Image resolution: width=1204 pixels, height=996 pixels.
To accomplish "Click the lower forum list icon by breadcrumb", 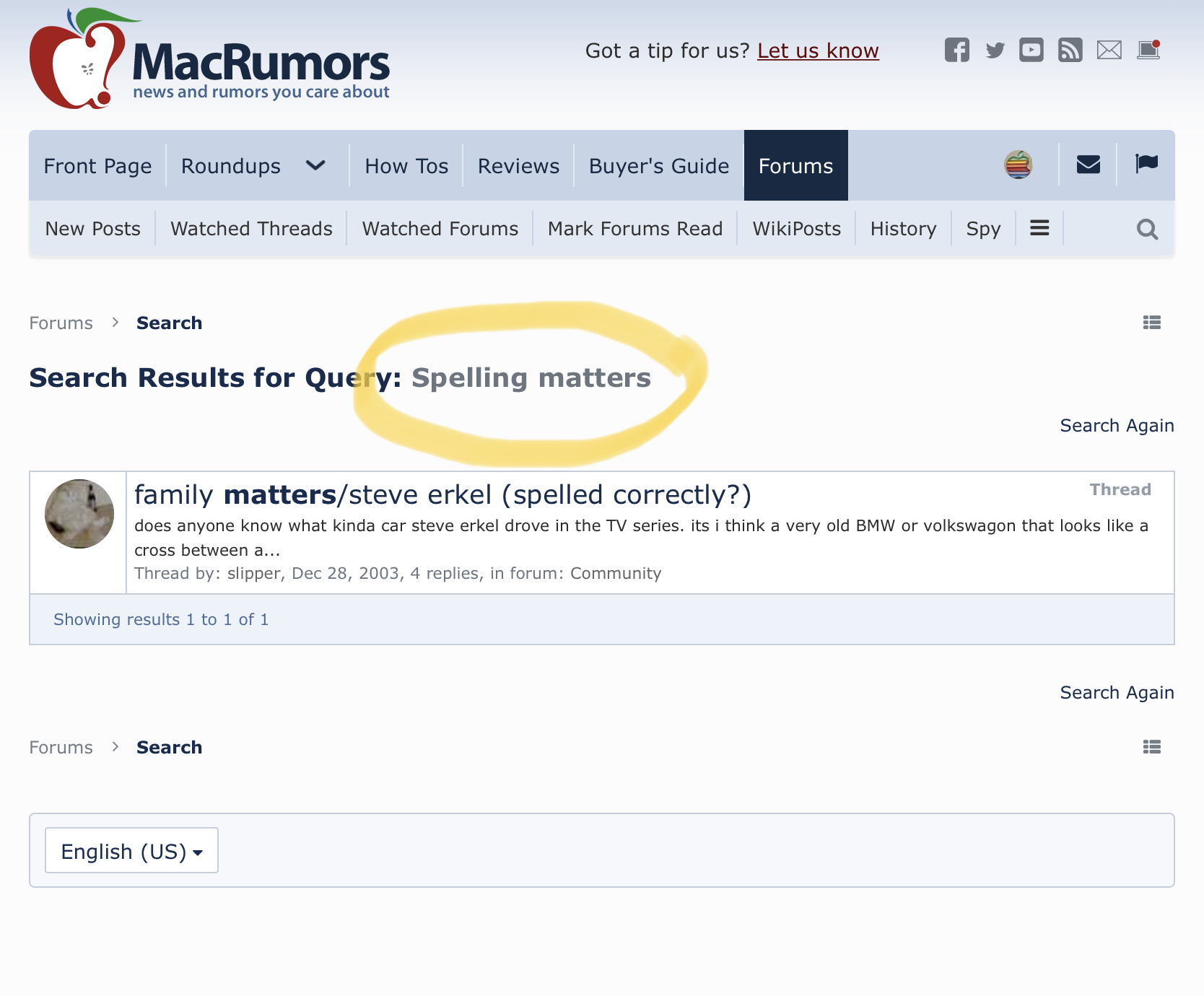I will click(1152, 747).
